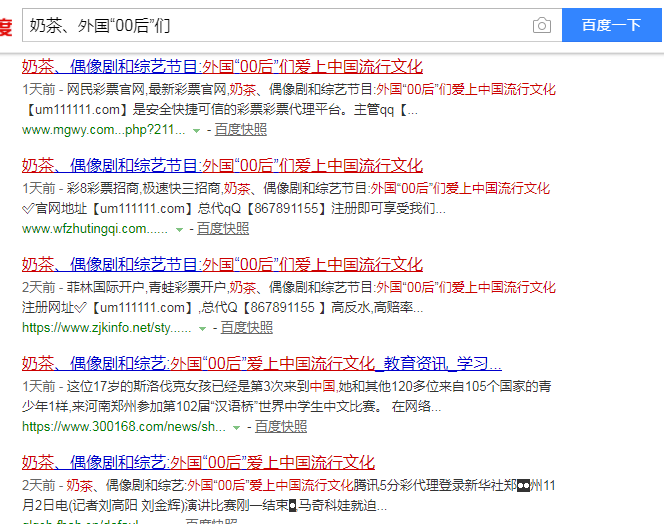The height and width of the screenshot is (524, 664).
Task: Click snippet line starting 注册网址 with um111111.com
Action: tap(222, 308)
